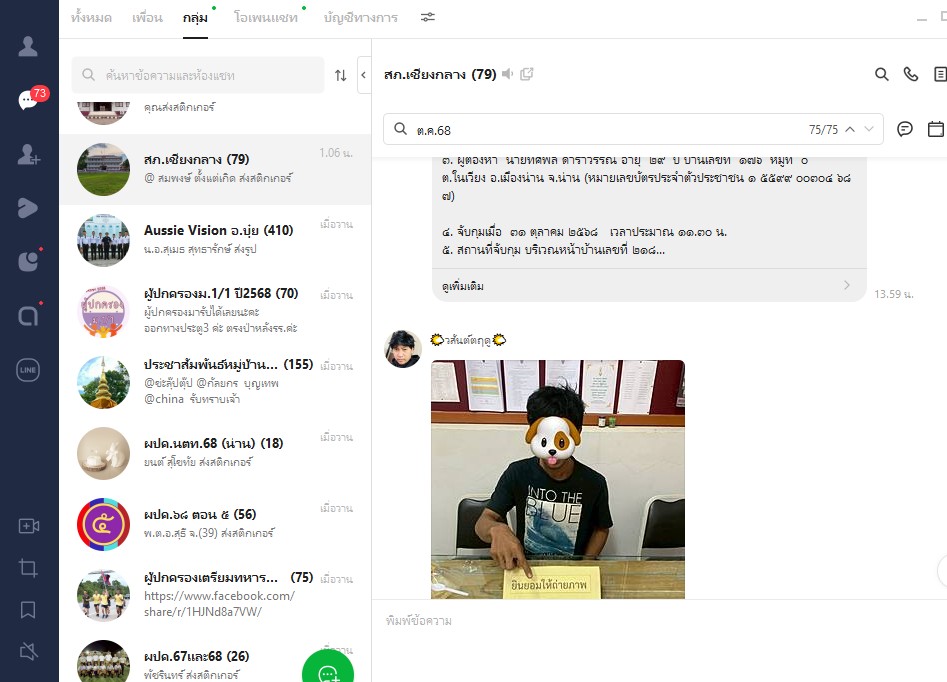
Task: Open the screen capture crop tool
Action: [x=28, y=568]
